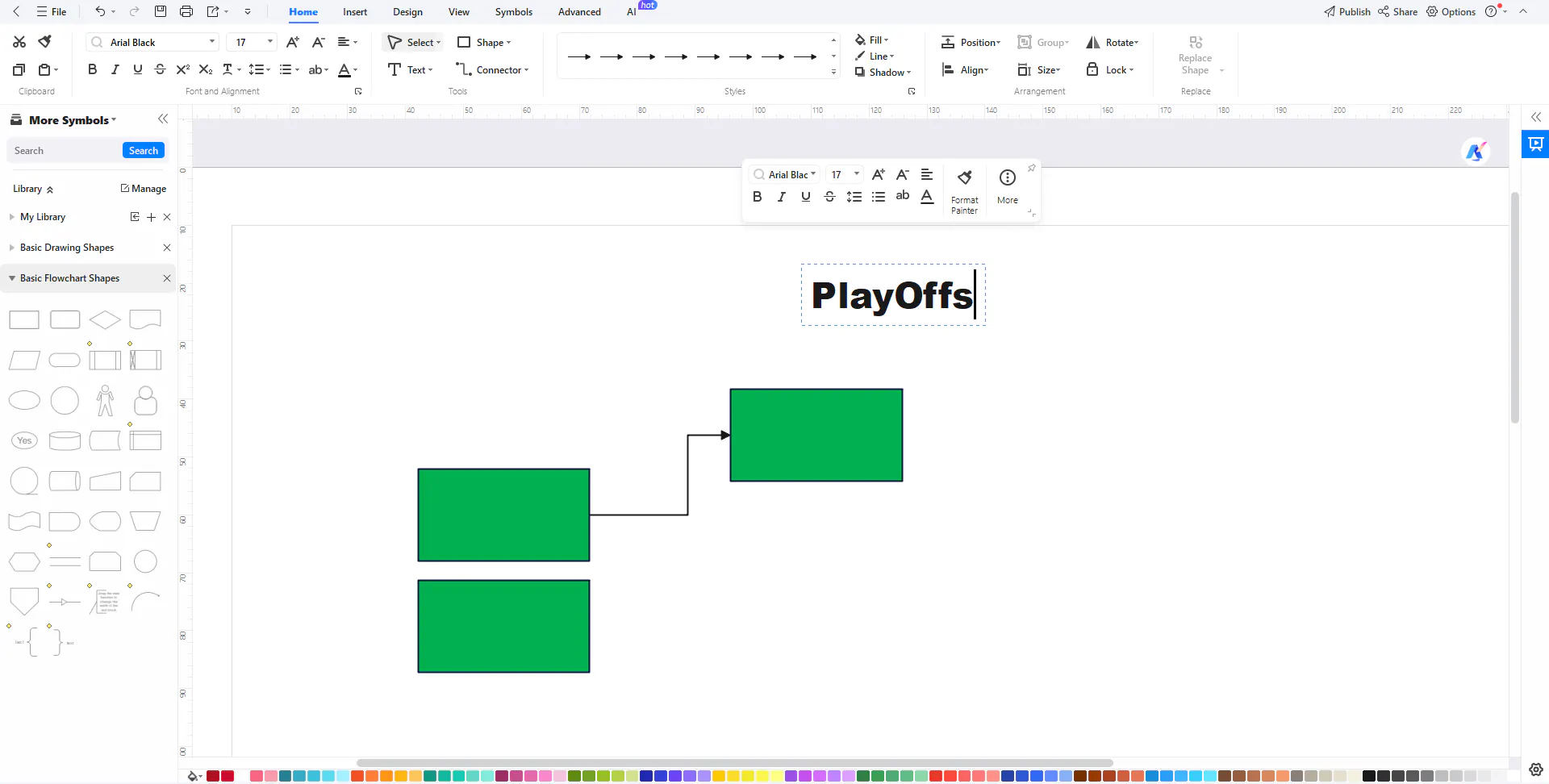Viewport: 1549px width, 784px height.
Task: Decrease font size in ribbon
Action: [319, 42]
